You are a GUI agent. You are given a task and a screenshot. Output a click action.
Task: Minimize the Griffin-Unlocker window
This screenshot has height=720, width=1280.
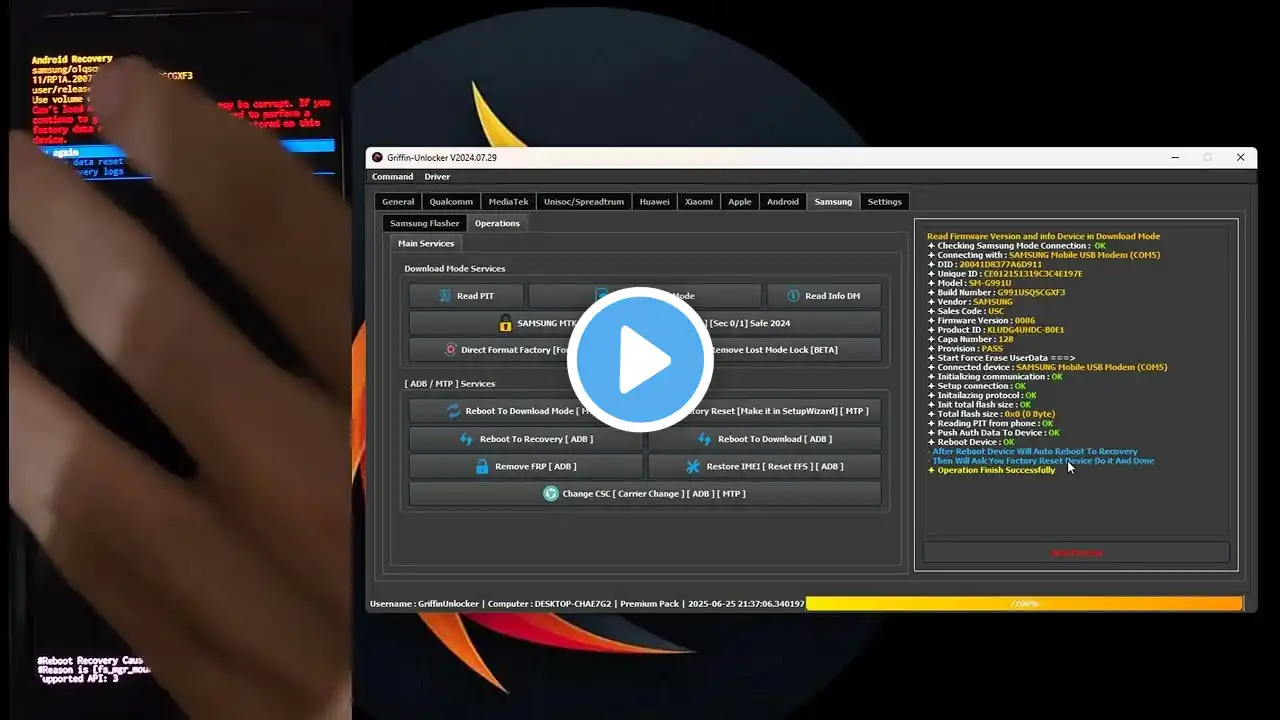[x=1174, y=157]
